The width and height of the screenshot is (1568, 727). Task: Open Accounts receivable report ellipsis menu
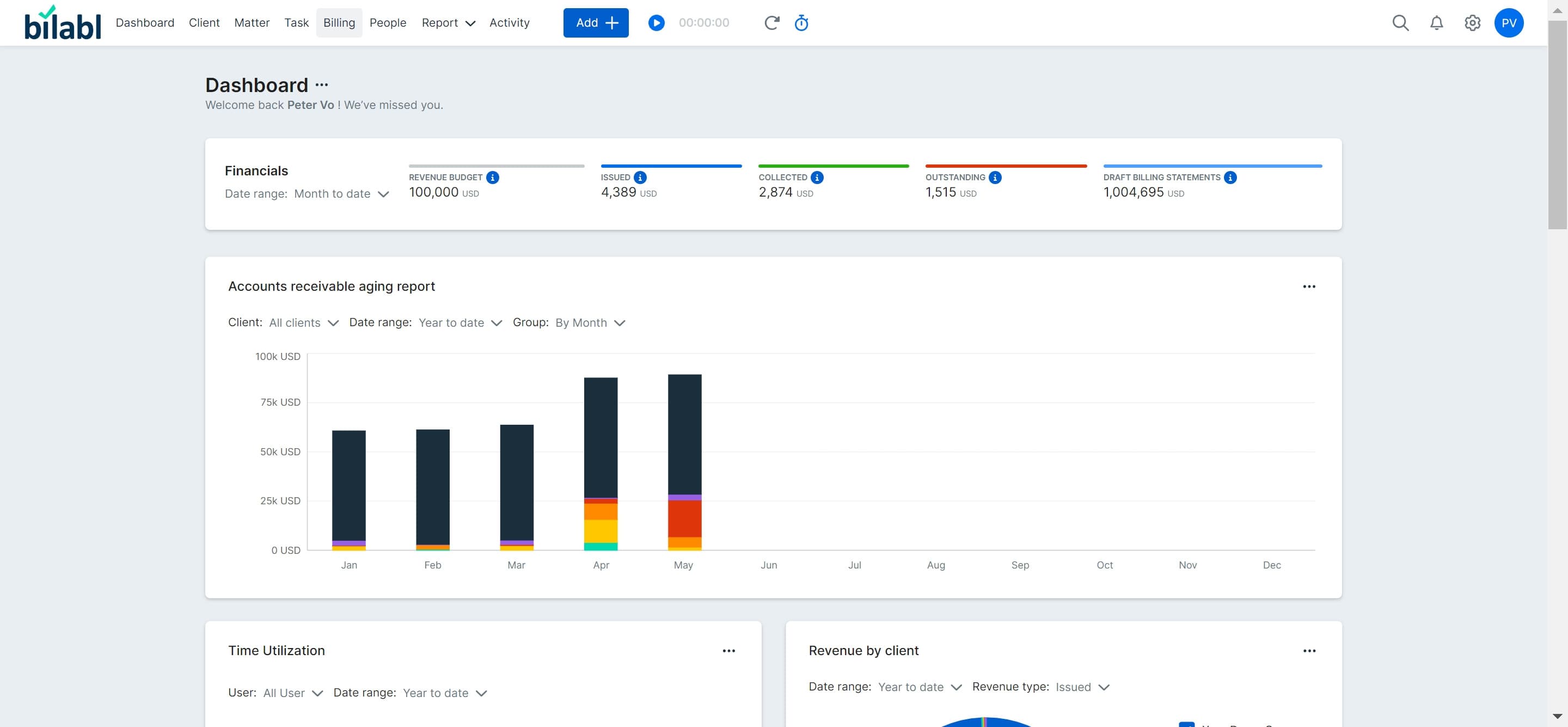(x=1309, y=286)
